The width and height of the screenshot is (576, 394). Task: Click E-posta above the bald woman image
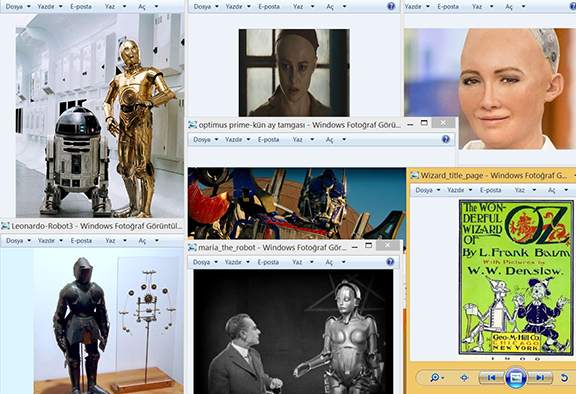[269, 7]
